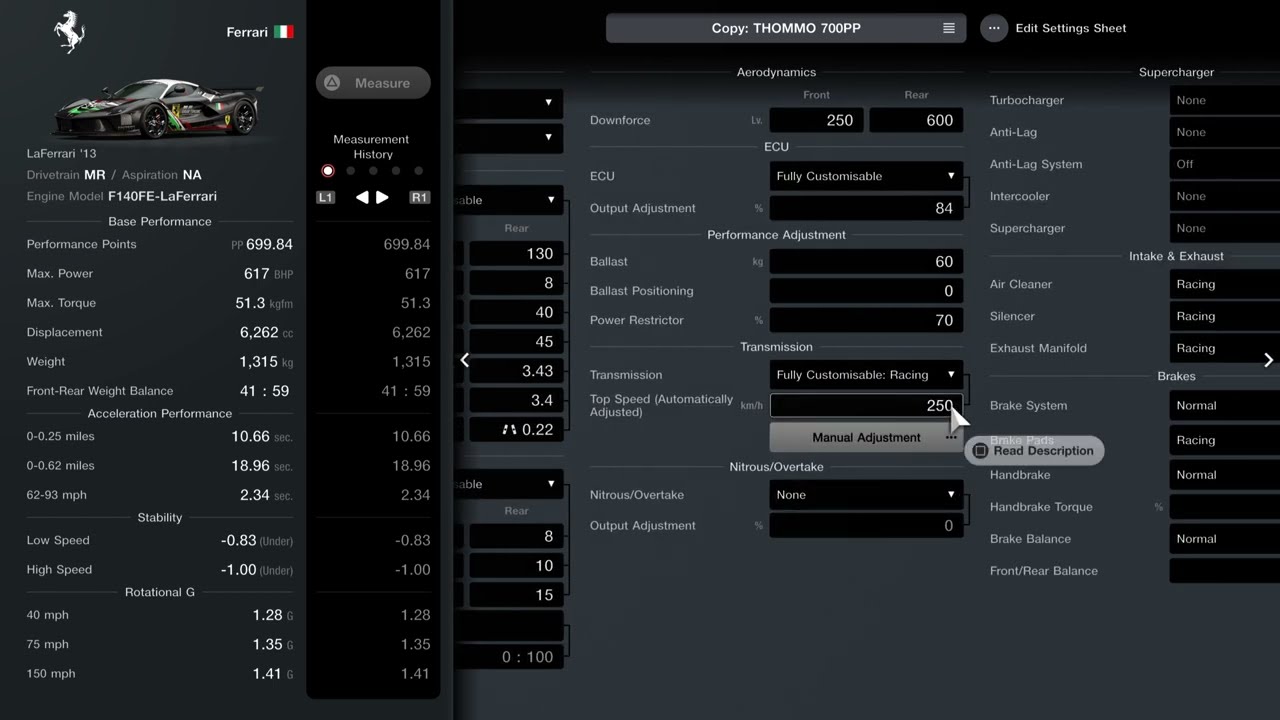The image size is (1280, 720).
Task: Open the Brake Balance Normal selector
Action: point(1224,539)
